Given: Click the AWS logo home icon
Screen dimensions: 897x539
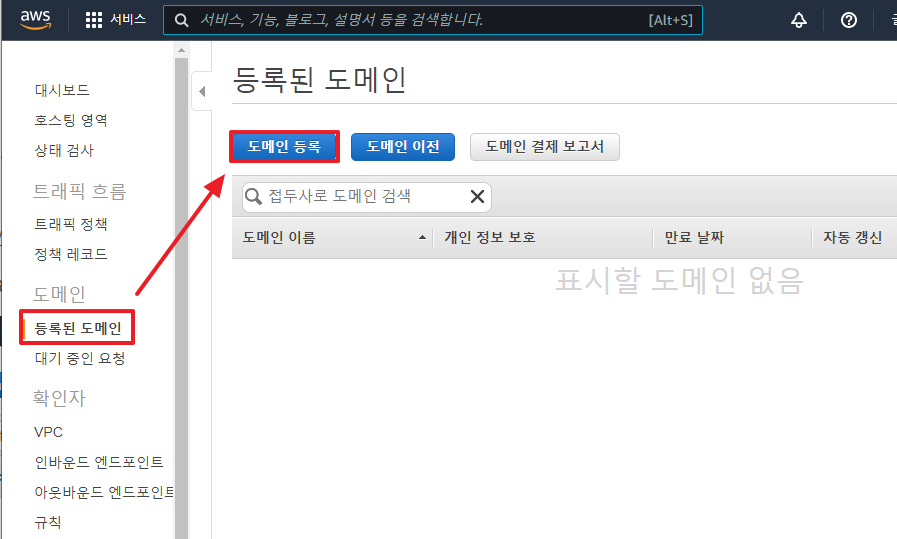Looking at the screenshot, I should 35,19.
